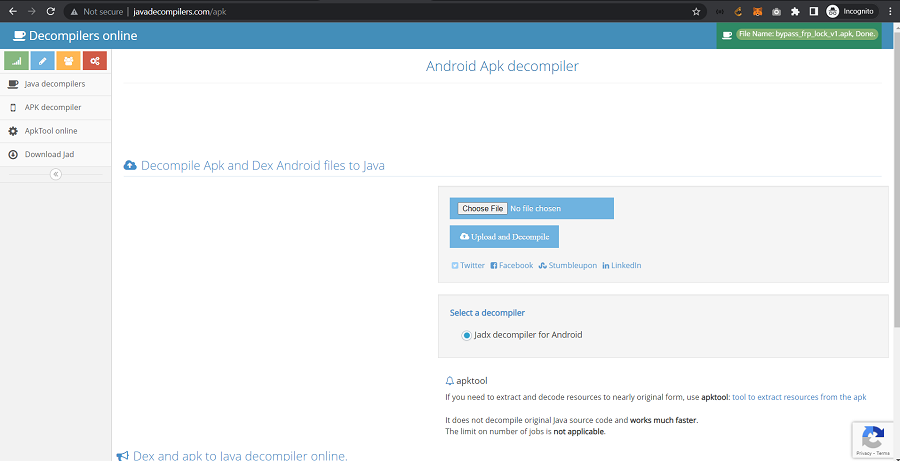
Task: Go back in browser
Action: click(x=13, y=11)
